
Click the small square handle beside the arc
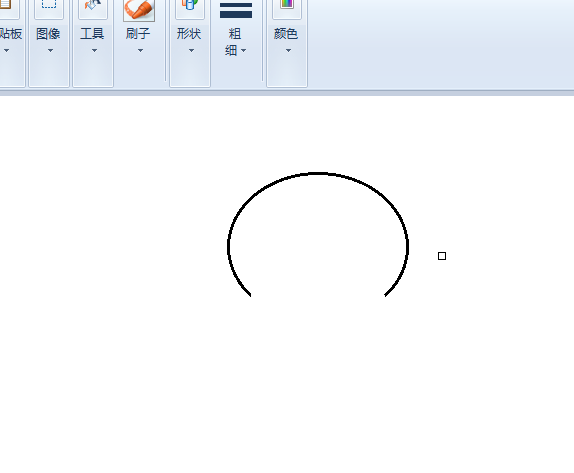click(442, 256)
